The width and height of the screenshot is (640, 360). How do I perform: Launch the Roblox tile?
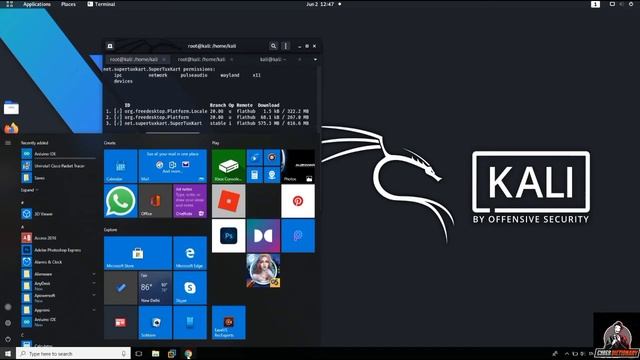point(229,201)
